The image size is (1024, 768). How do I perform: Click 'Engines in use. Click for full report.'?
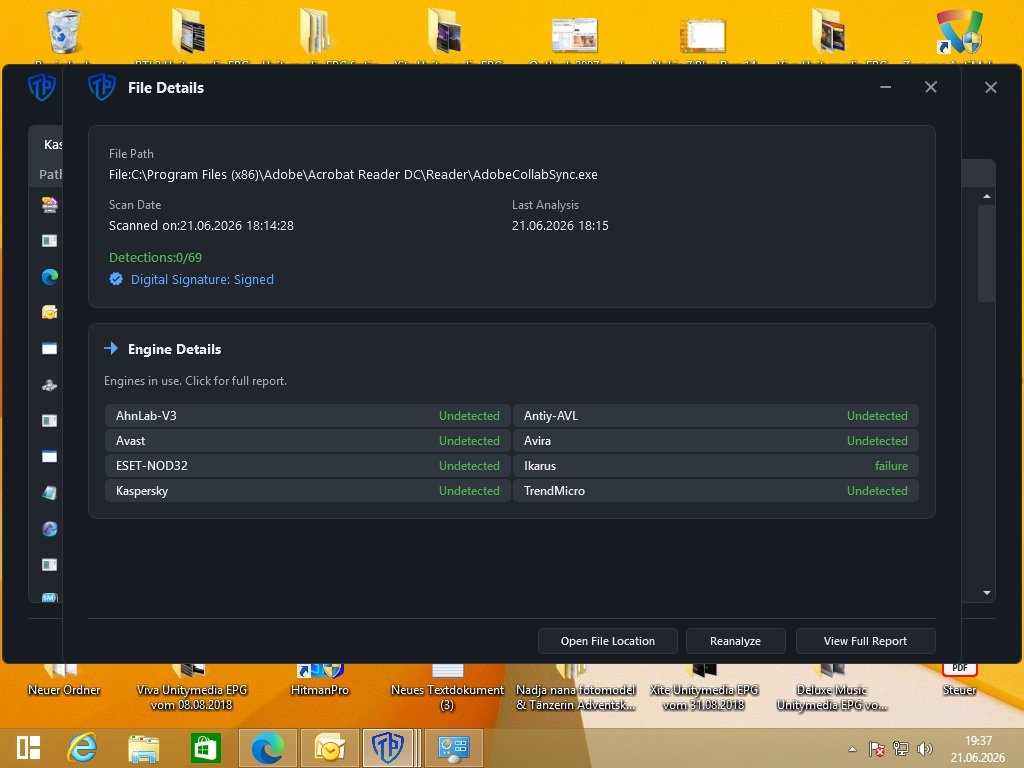click(195, 381)
